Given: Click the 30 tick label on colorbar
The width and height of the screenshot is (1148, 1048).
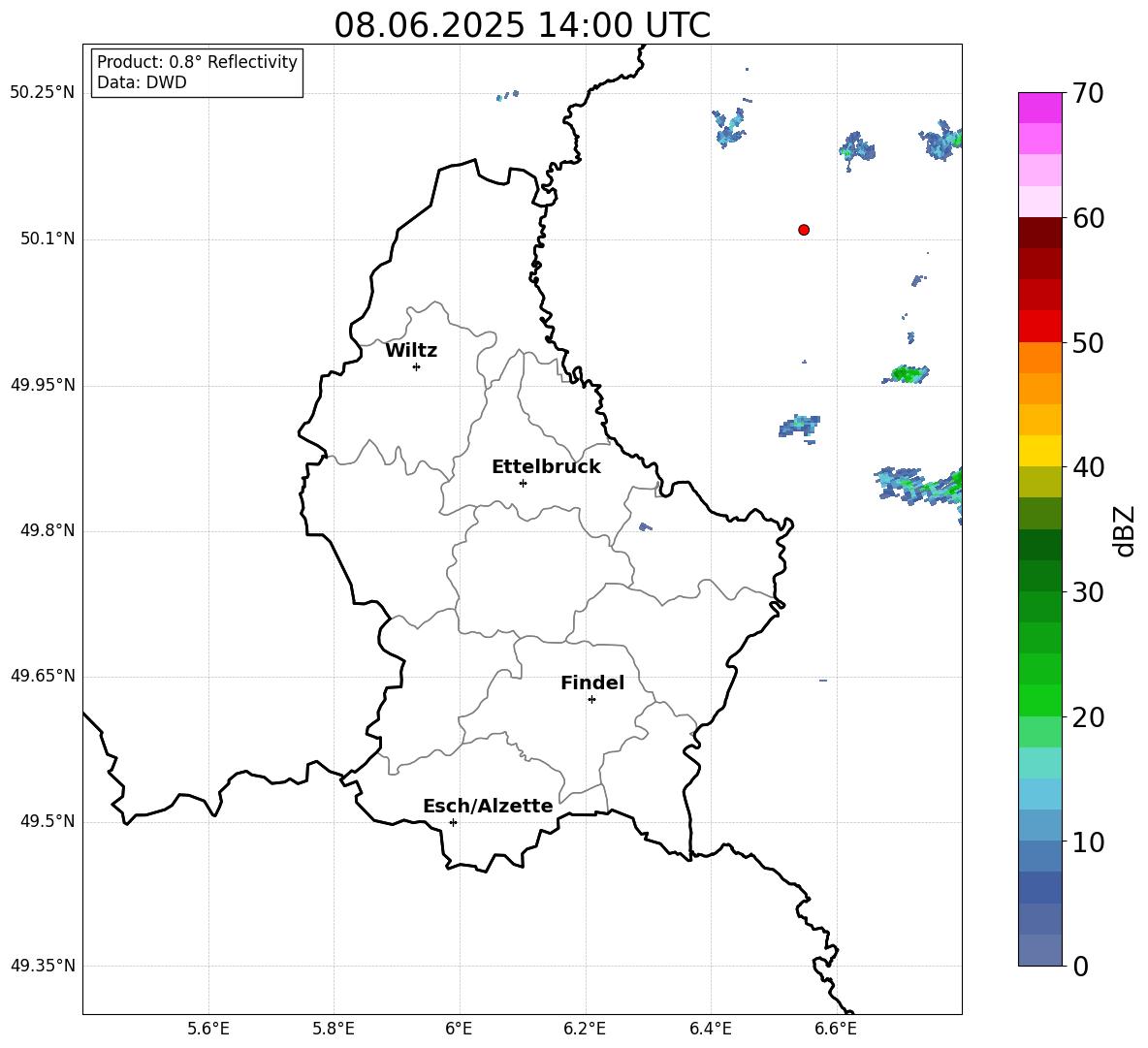Looking at the screenshot, I should pos(1089,592).
